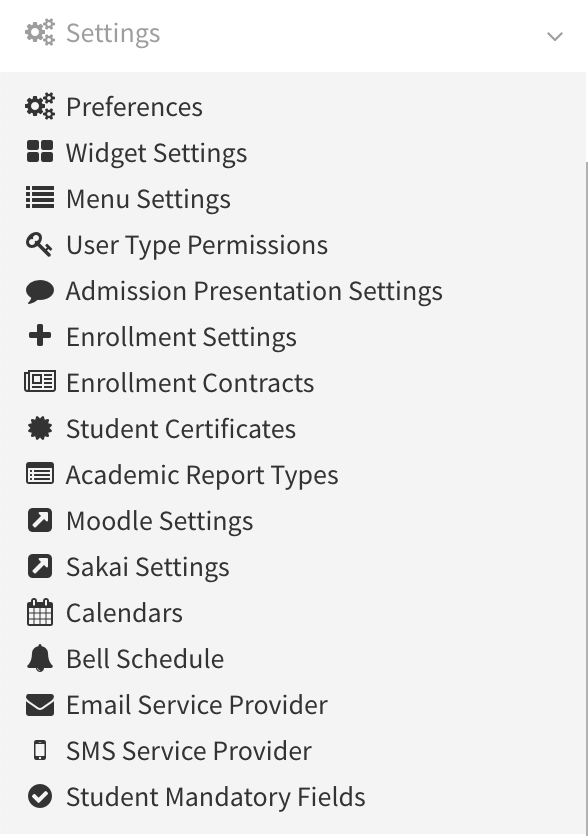Click the plus icon for Enrollment Settings

[40, 336]
